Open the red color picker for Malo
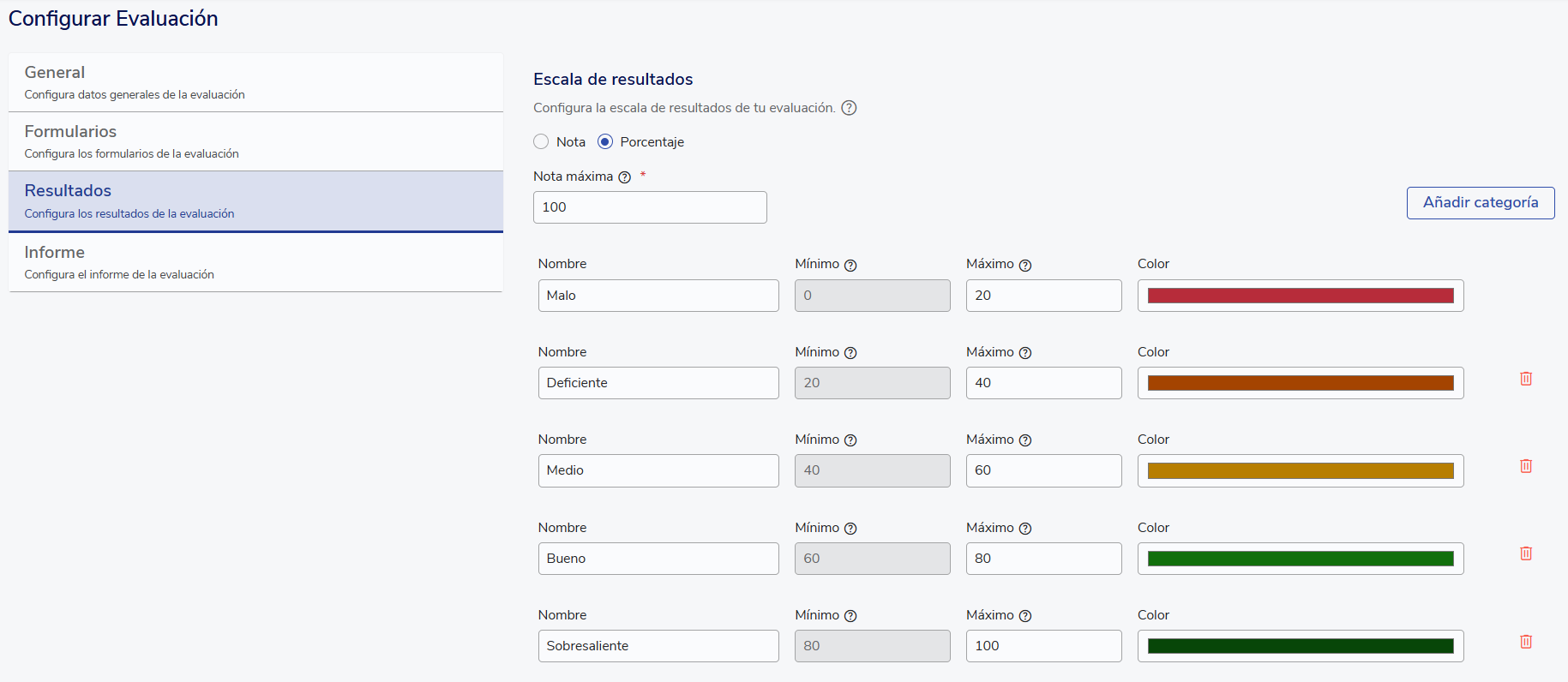Image resolution: width=1568 pixels, height=682 pixels. click(1300, 296)
